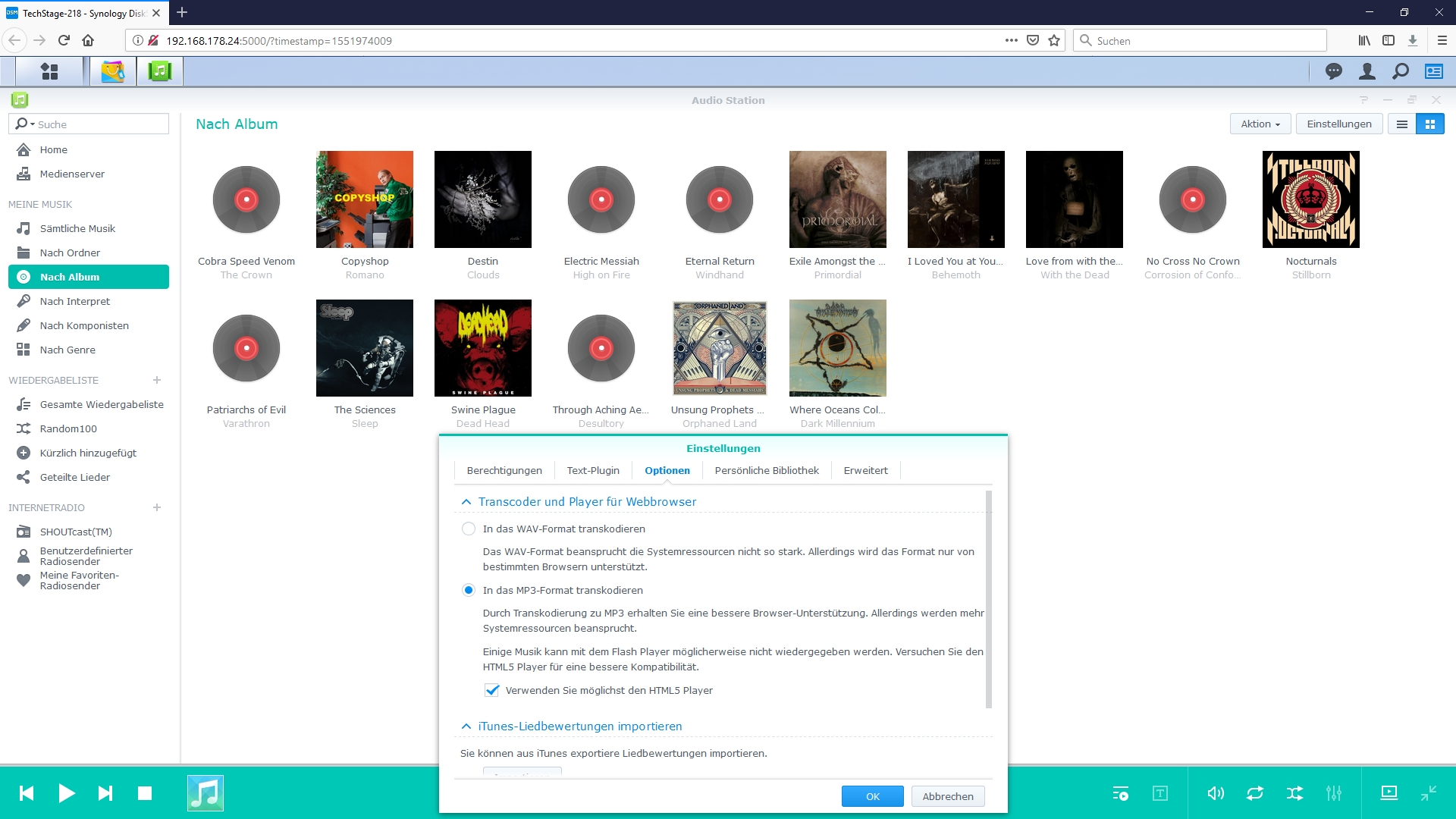Open DSM main menu grid icon
Viewport: 1456px width, 819px height.
pyautogui.click(x=49, y=71)
